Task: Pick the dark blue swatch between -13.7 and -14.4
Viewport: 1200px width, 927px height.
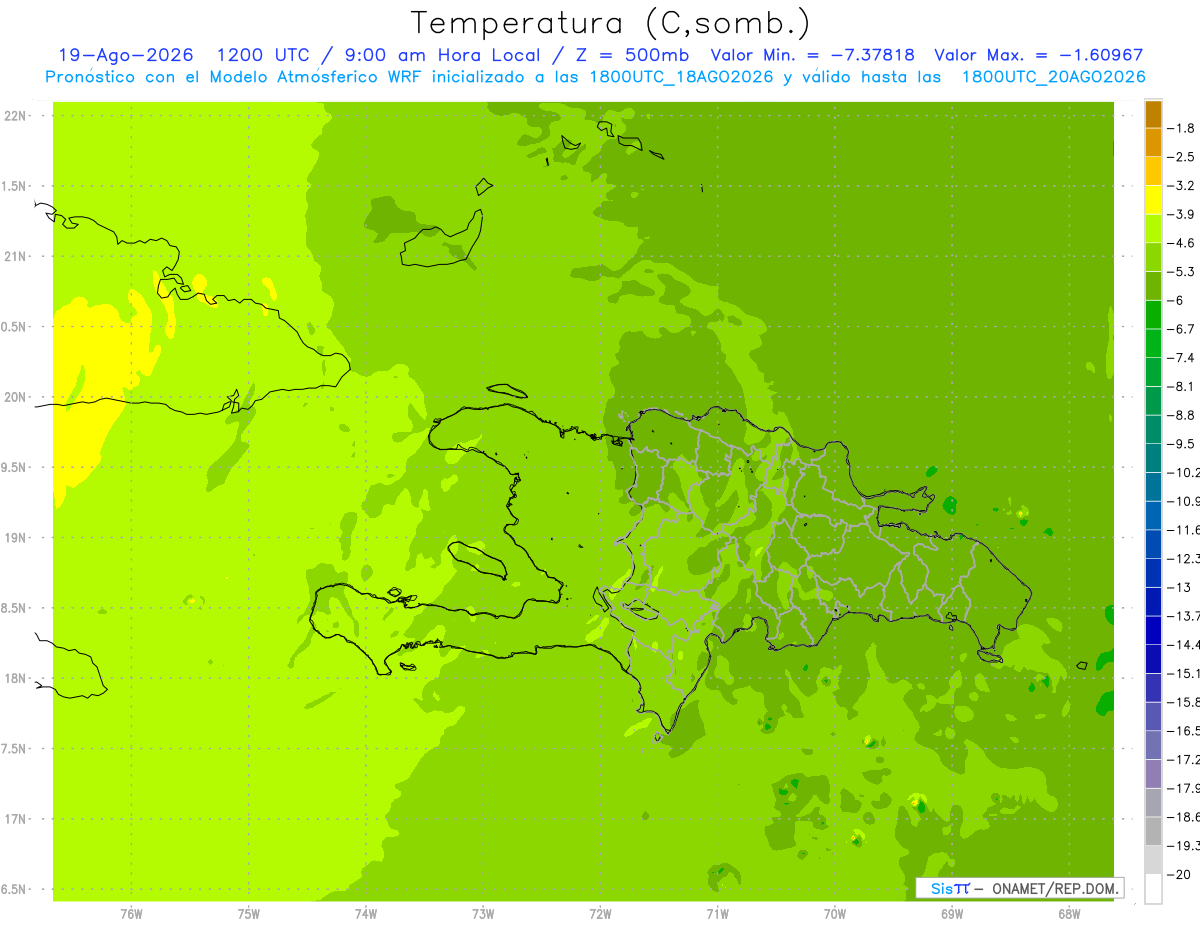Action: (1153, 630)
